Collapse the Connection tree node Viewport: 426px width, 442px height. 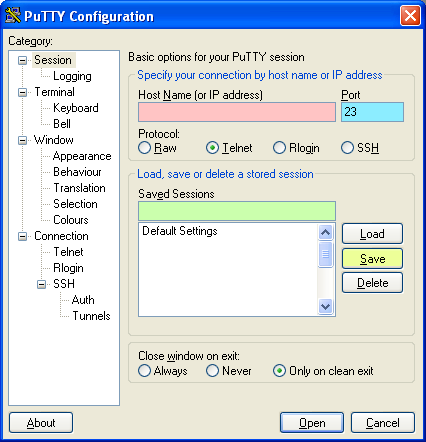[x=22, y=236]
